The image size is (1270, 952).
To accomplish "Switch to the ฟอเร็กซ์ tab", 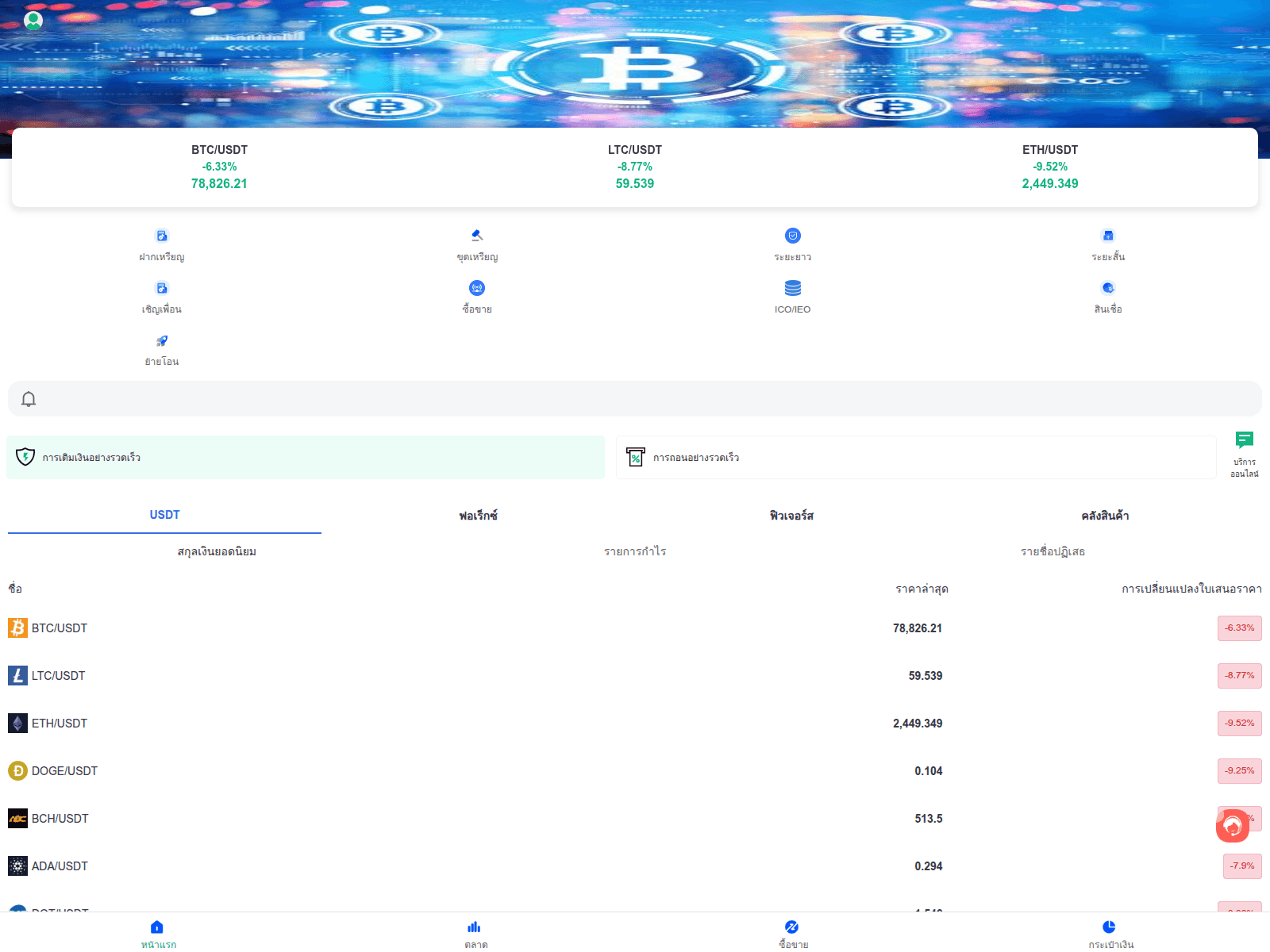I will coord(477,515).
